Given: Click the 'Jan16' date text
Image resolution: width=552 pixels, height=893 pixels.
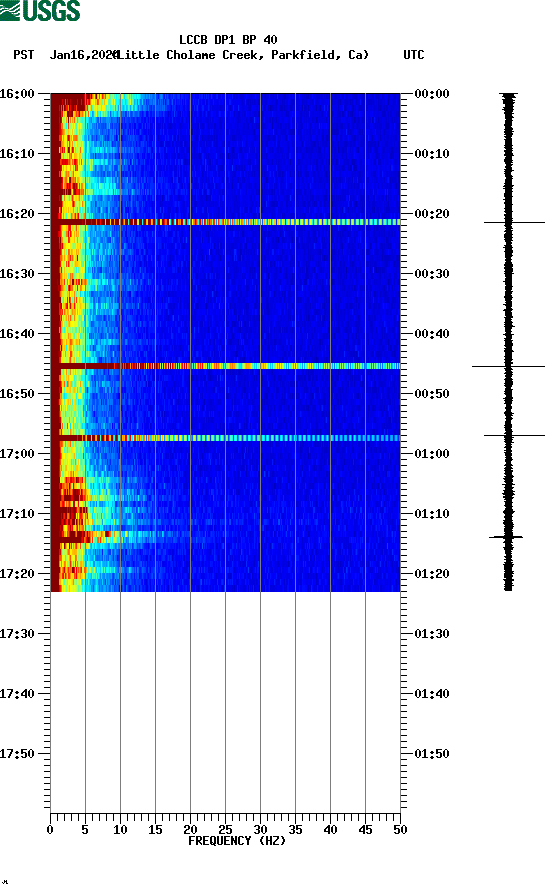Looking at the screenshot, I should coord(67,55).
